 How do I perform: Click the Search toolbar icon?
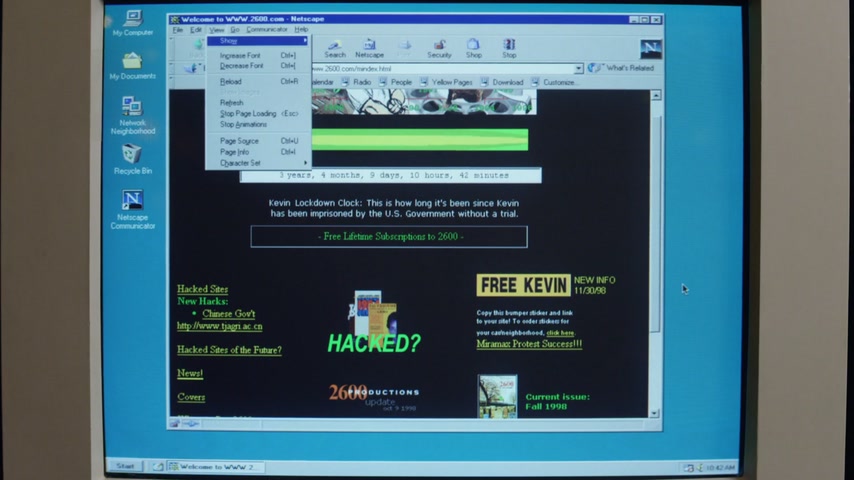(x=334, y=48)
